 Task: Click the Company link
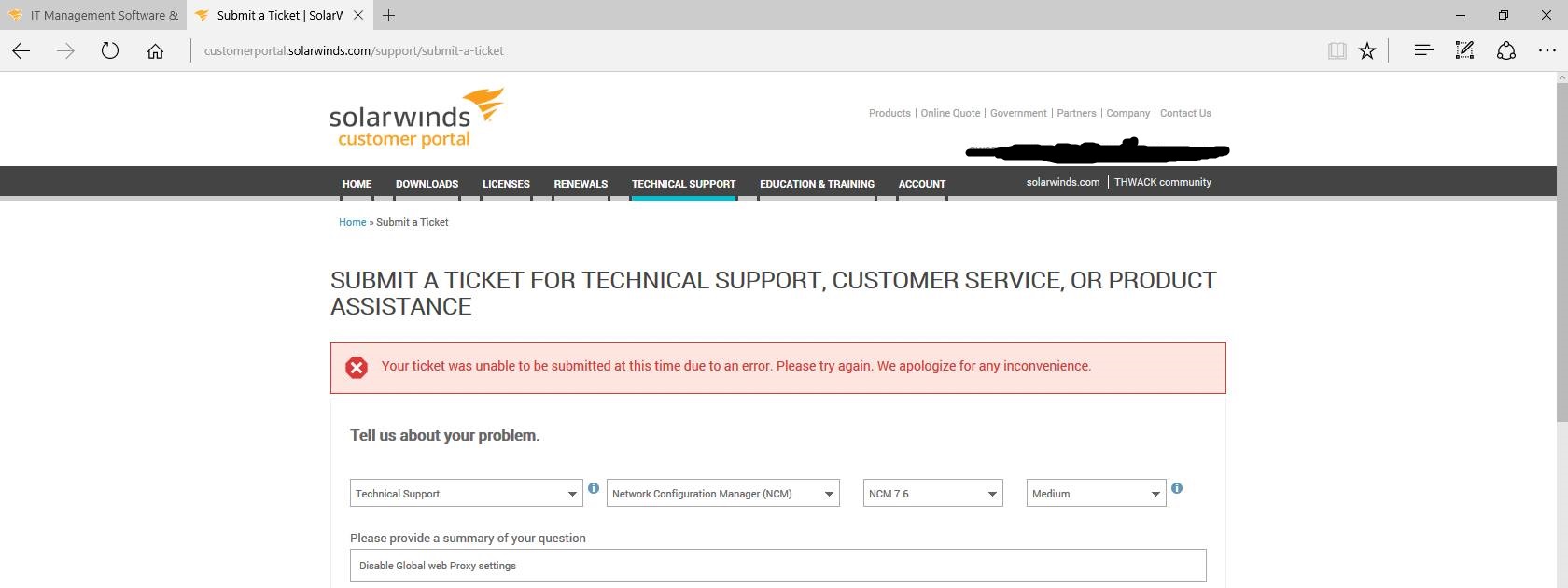1127,113
